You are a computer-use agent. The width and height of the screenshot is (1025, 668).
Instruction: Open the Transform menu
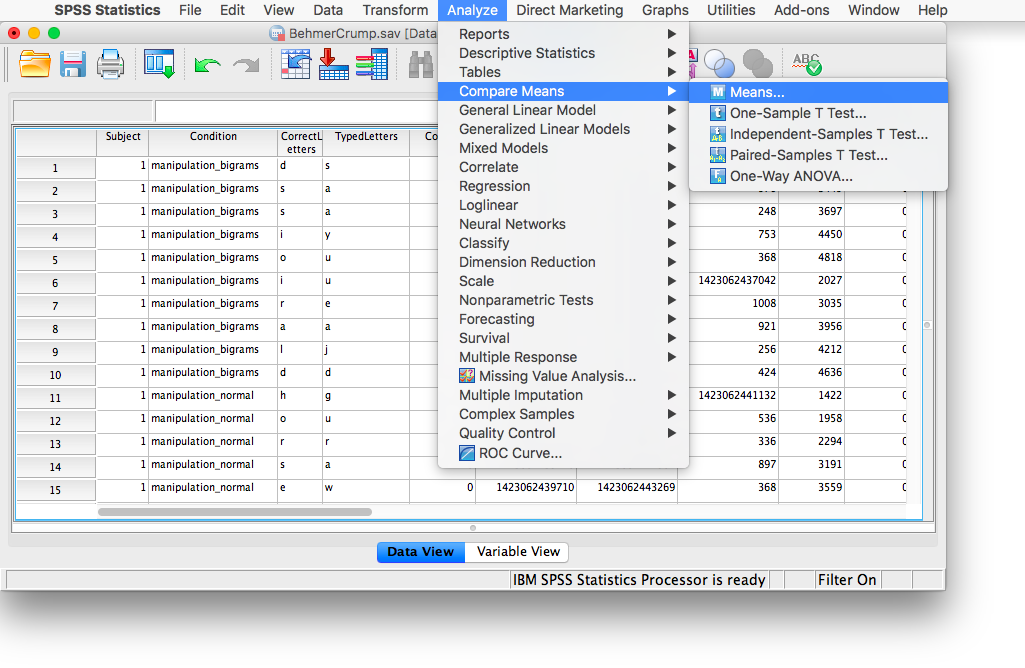[395, 10]
